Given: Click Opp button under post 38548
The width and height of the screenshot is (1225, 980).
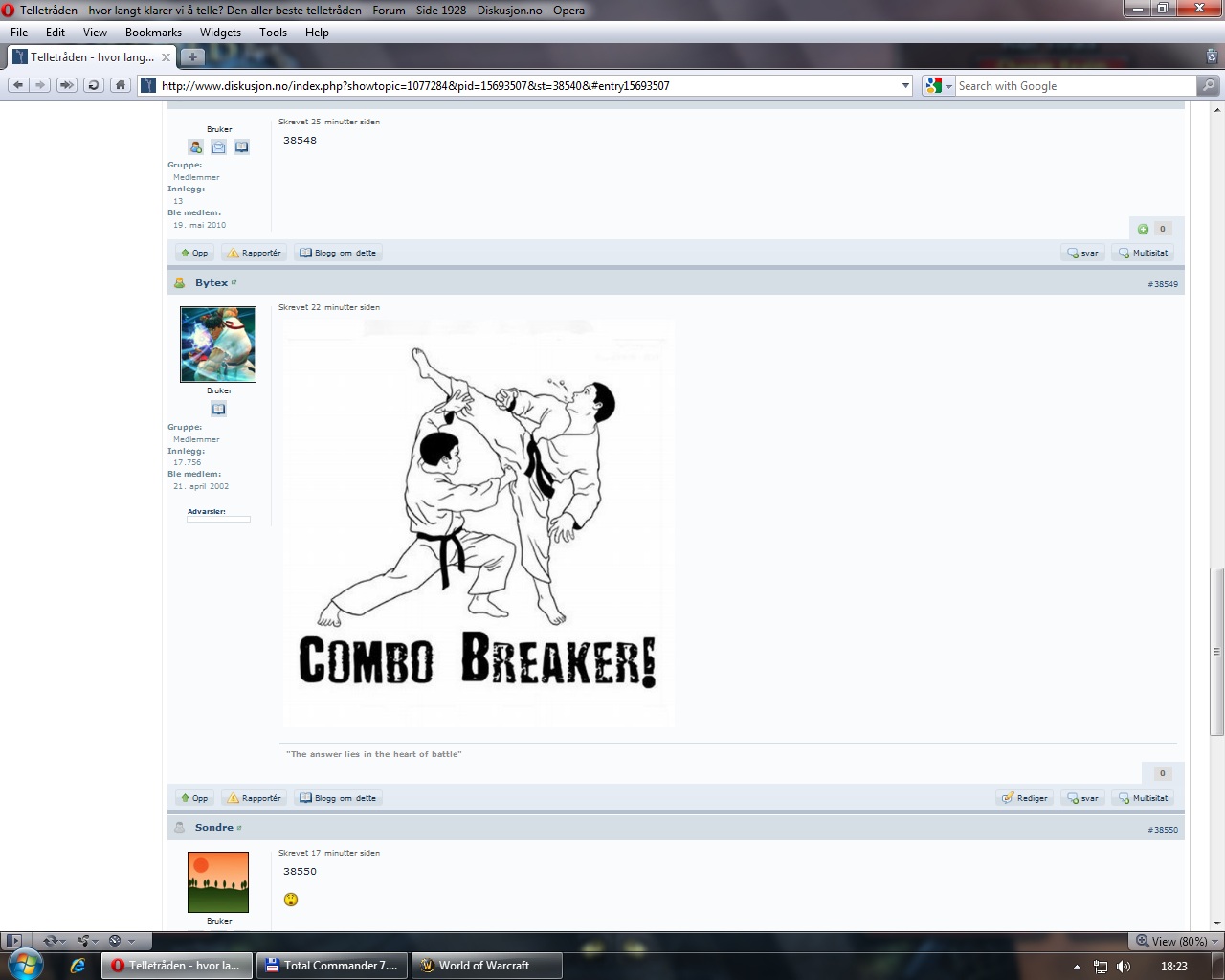Looking at the screenshot, I should 194,253.
